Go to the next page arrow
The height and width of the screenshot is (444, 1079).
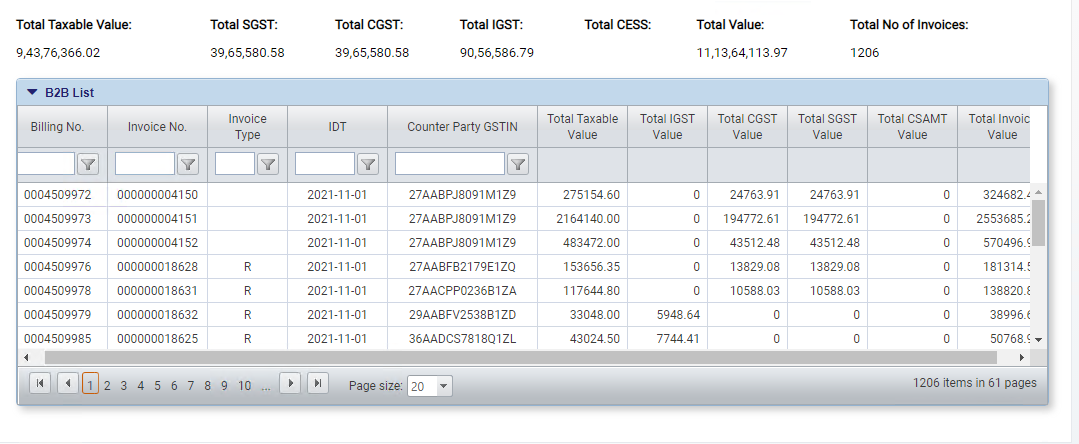click(x=290, y=383)
